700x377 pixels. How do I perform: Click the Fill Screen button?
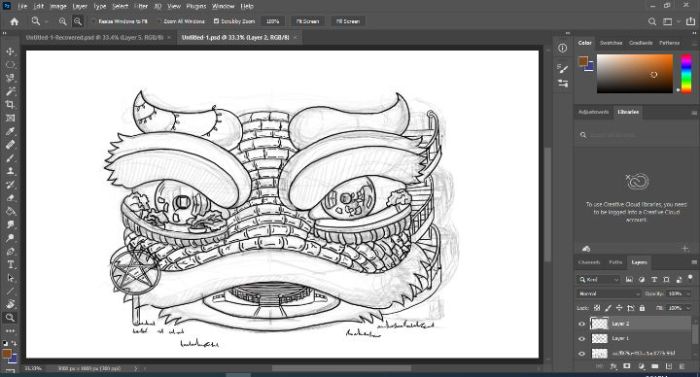click(348, 21)
